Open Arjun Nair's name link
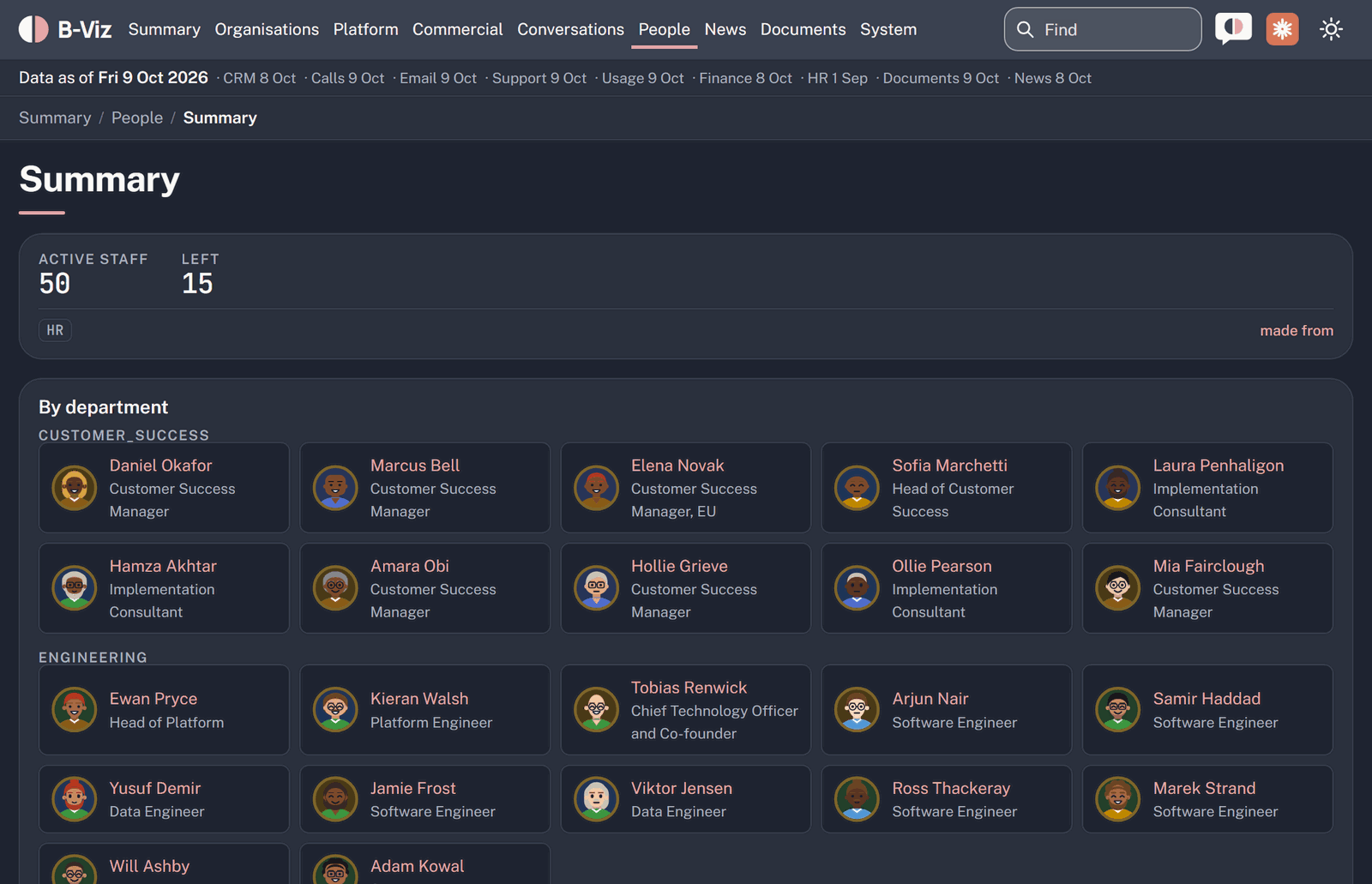The image size is (1372, 884). coord(930,699)
